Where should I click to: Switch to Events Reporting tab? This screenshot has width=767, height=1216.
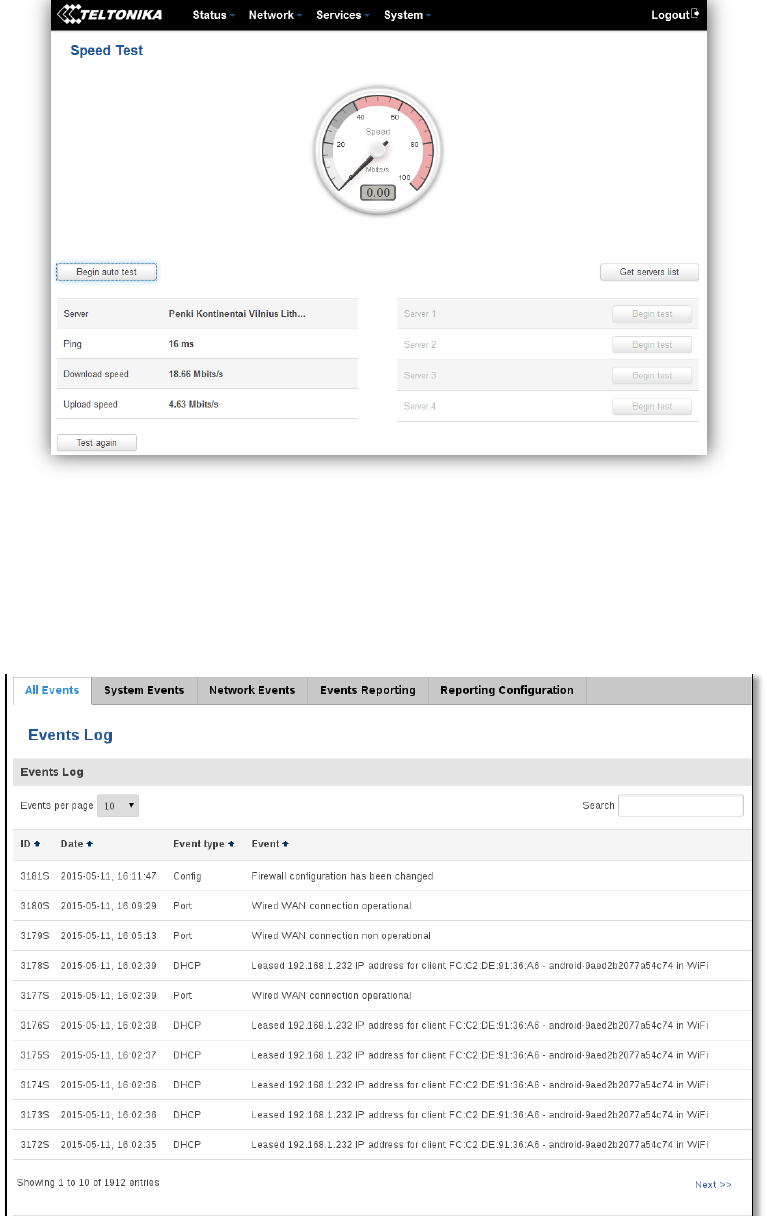pos(368,690)
